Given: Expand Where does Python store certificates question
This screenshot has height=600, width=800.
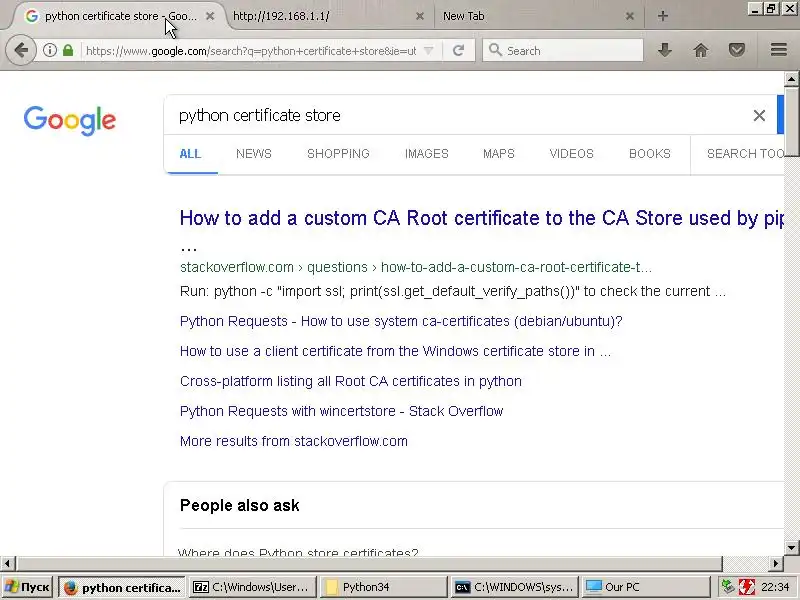Looking at the screenshot, I should (298, 552).
